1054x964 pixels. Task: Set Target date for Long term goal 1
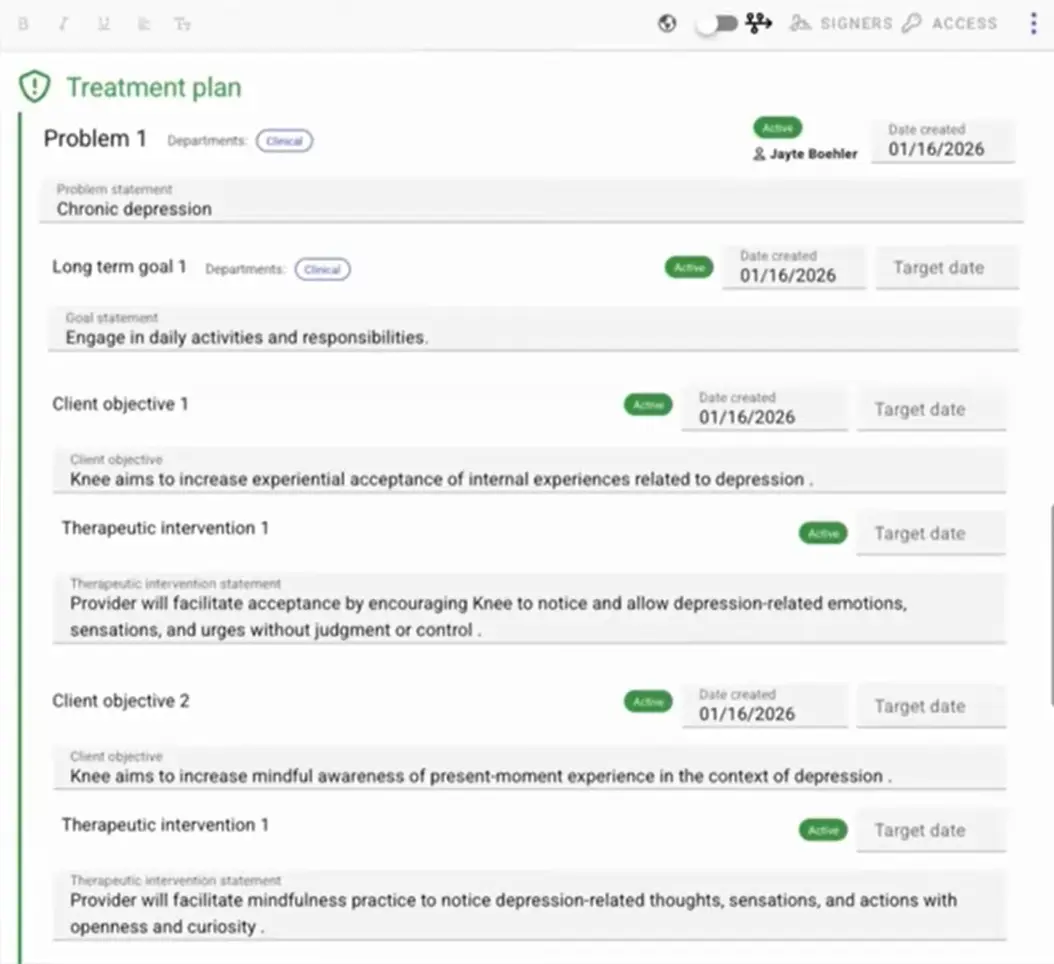(946, 267)
